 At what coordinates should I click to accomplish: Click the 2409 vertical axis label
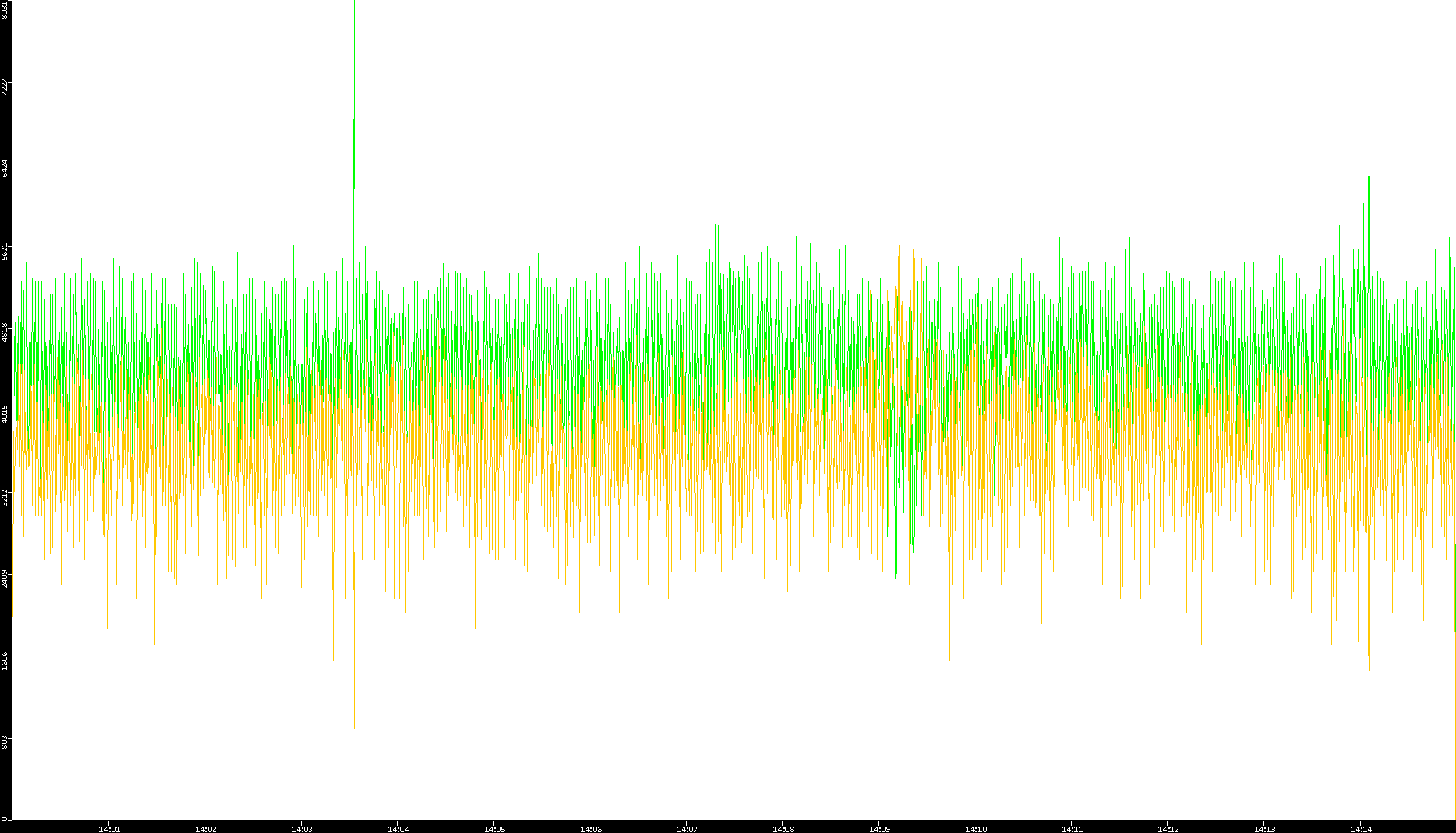[x=5, y=578]
